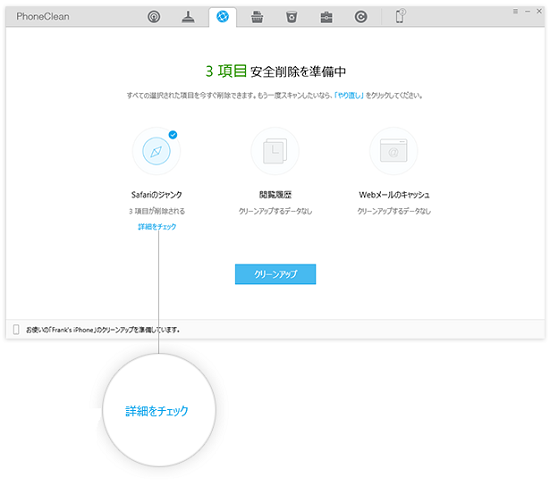This screenshot has height=486, width=550.
Task: Uncheck the Safari junk checkmark badge
Action: [x=173, y=135]
